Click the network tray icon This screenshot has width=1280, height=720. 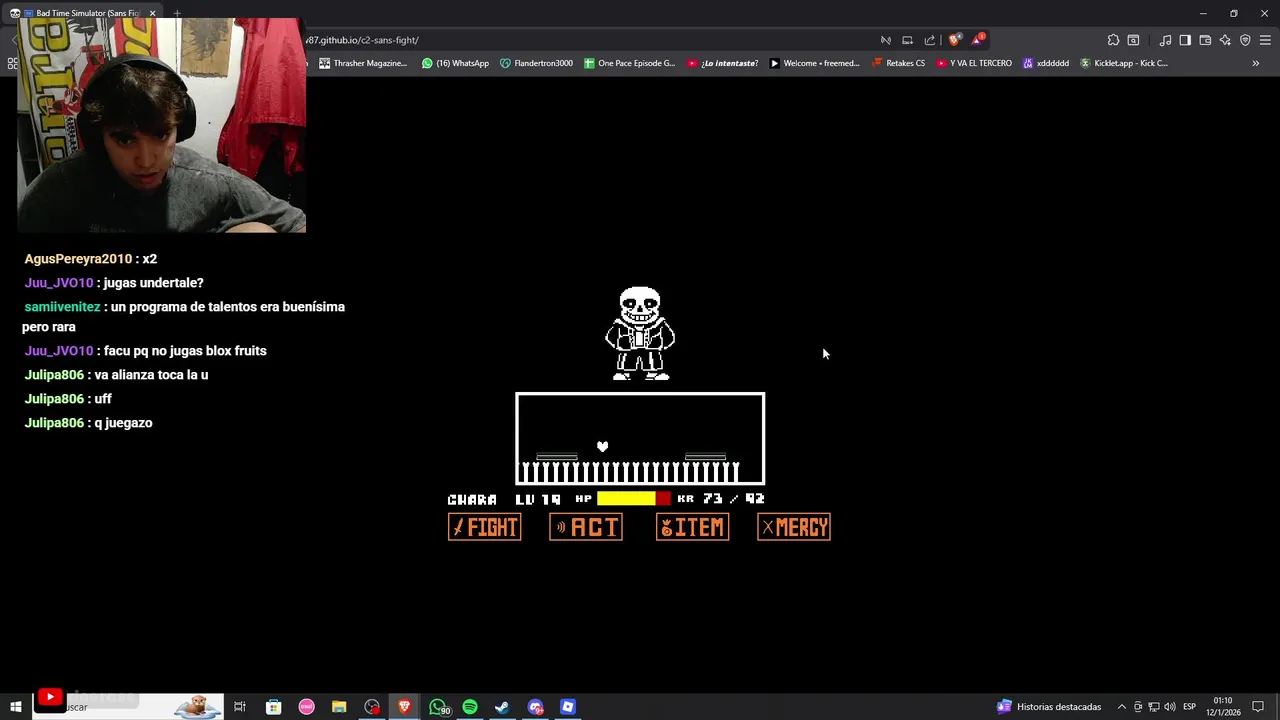click(x=1153, y=707)
